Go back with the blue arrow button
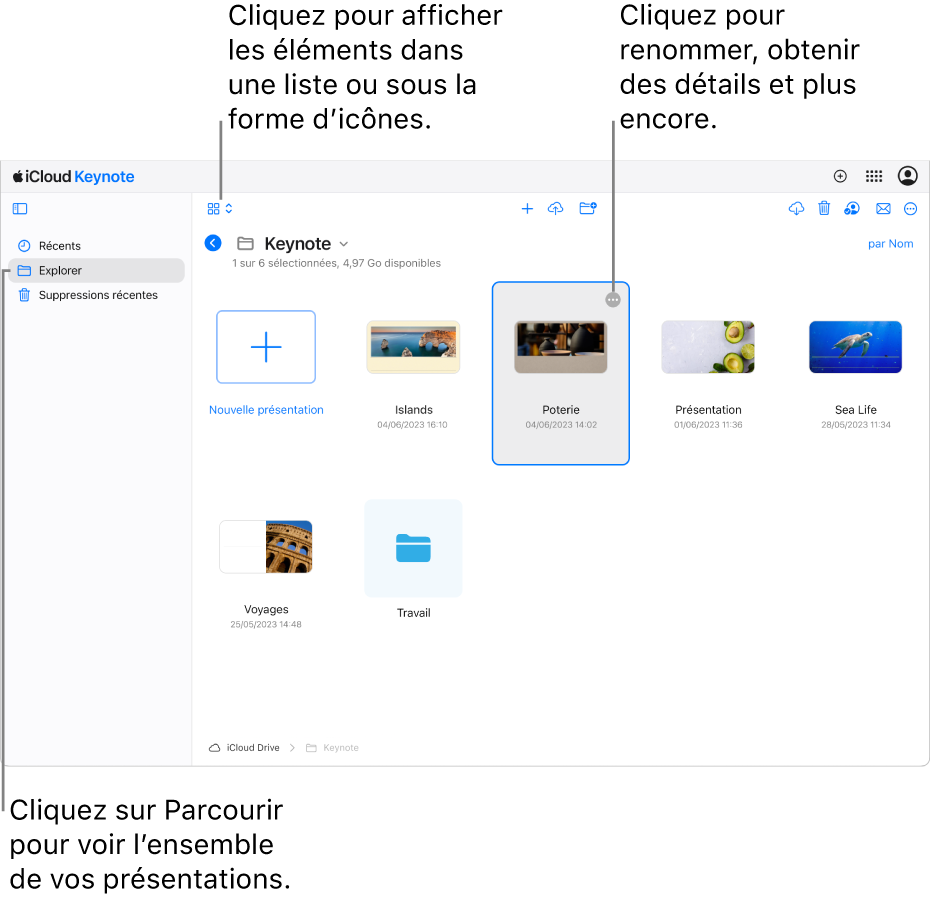This screenshot has width=931, height=904. (213, 243)
